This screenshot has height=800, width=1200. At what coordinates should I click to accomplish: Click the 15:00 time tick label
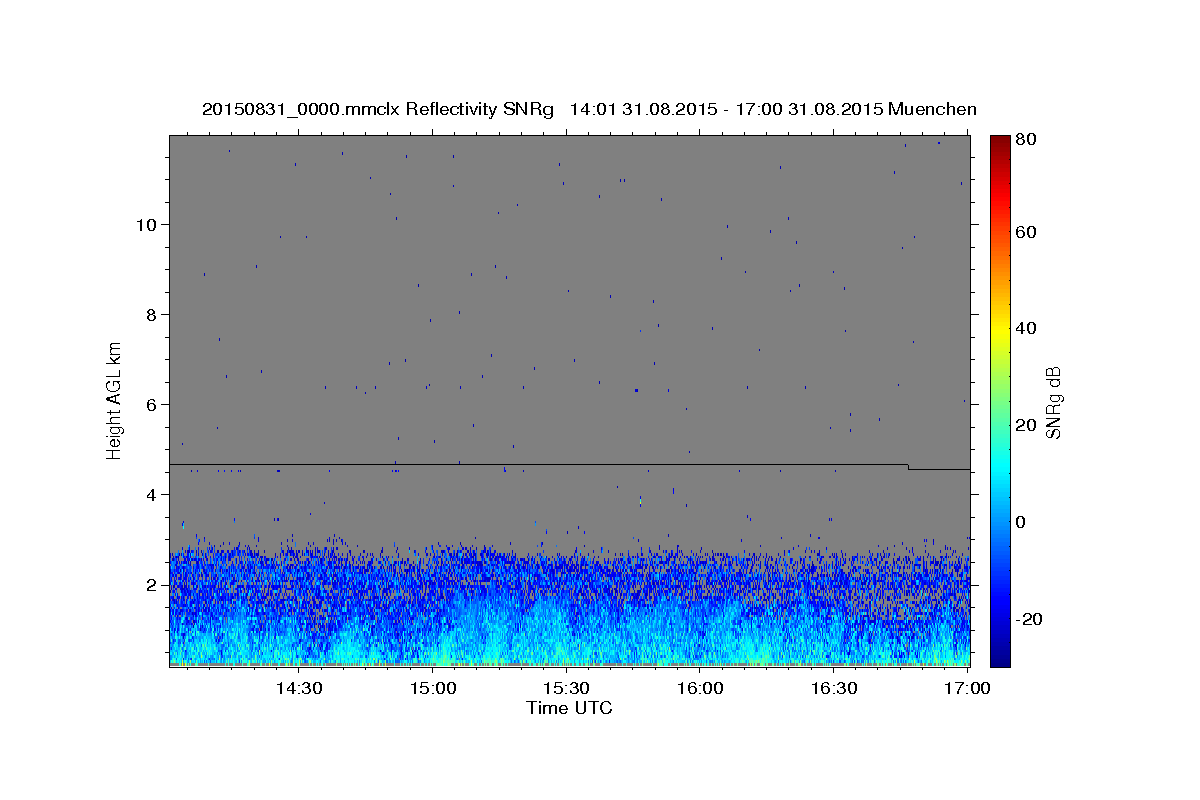pyautogui.click(x=432, y=688)
